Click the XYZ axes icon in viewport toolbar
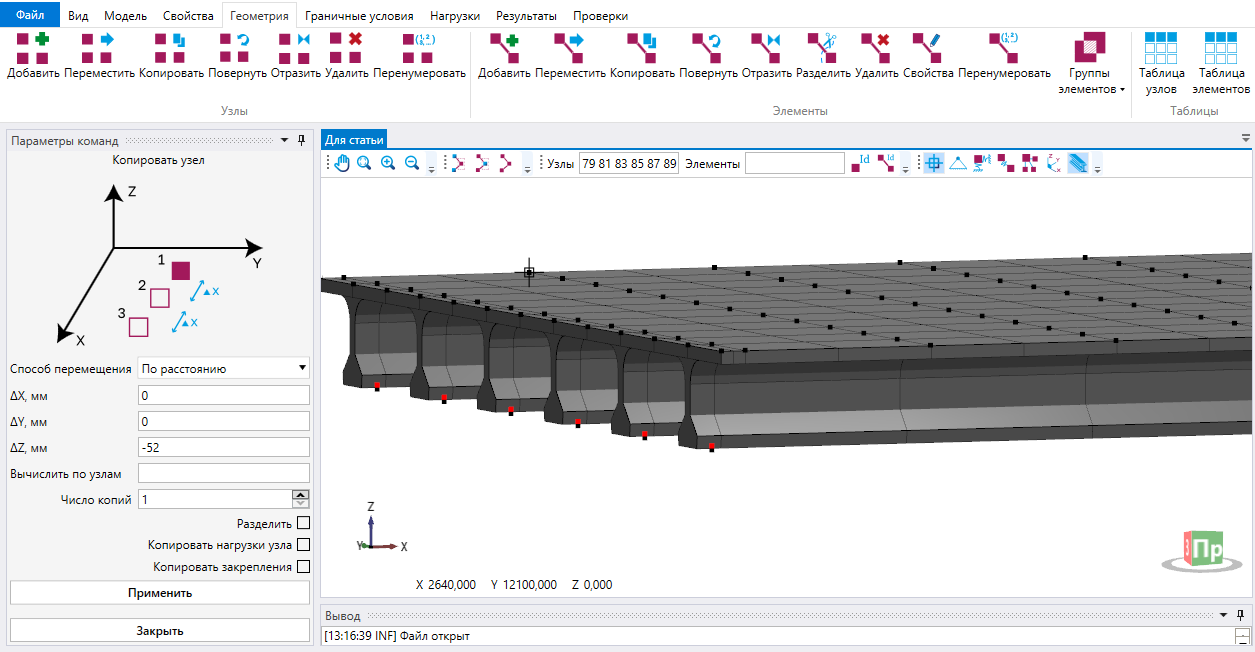1255x652 pixels. (x=1054, y=164)
